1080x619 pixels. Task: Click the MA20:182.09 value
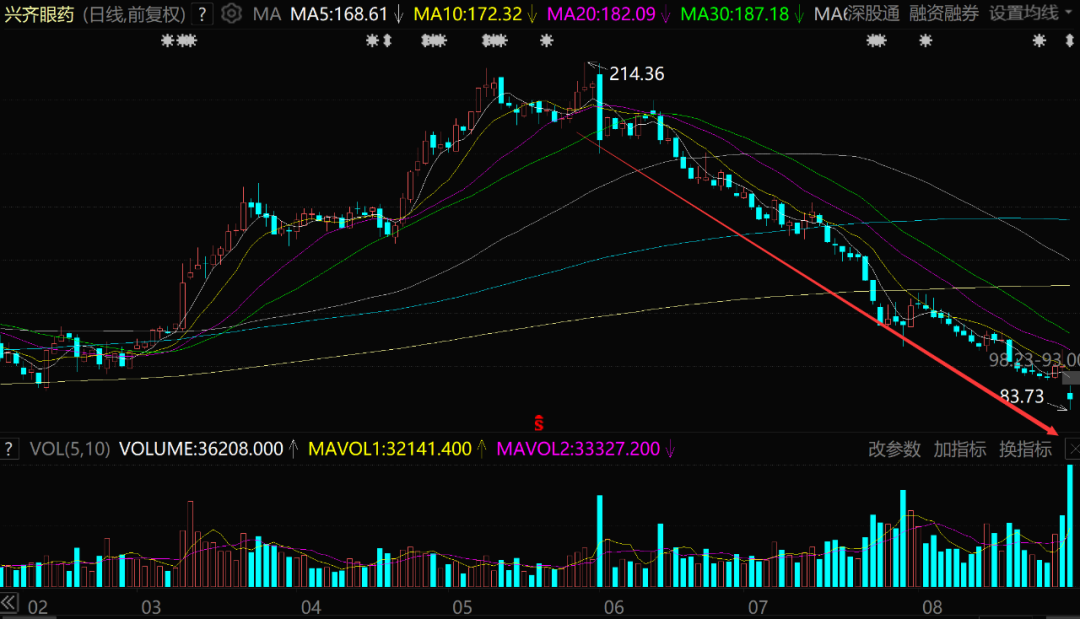[x=601, y=14]
